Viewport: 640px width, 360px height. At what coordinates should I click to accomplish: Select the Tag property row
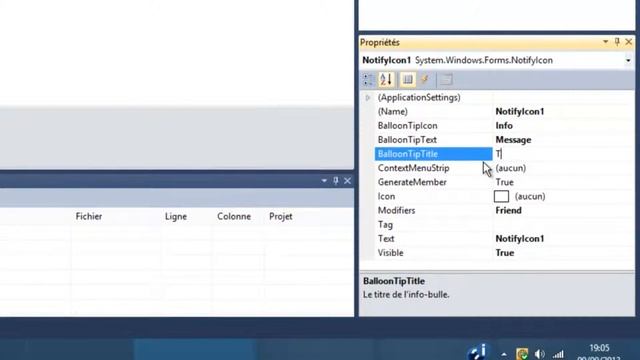pos(433,224)
